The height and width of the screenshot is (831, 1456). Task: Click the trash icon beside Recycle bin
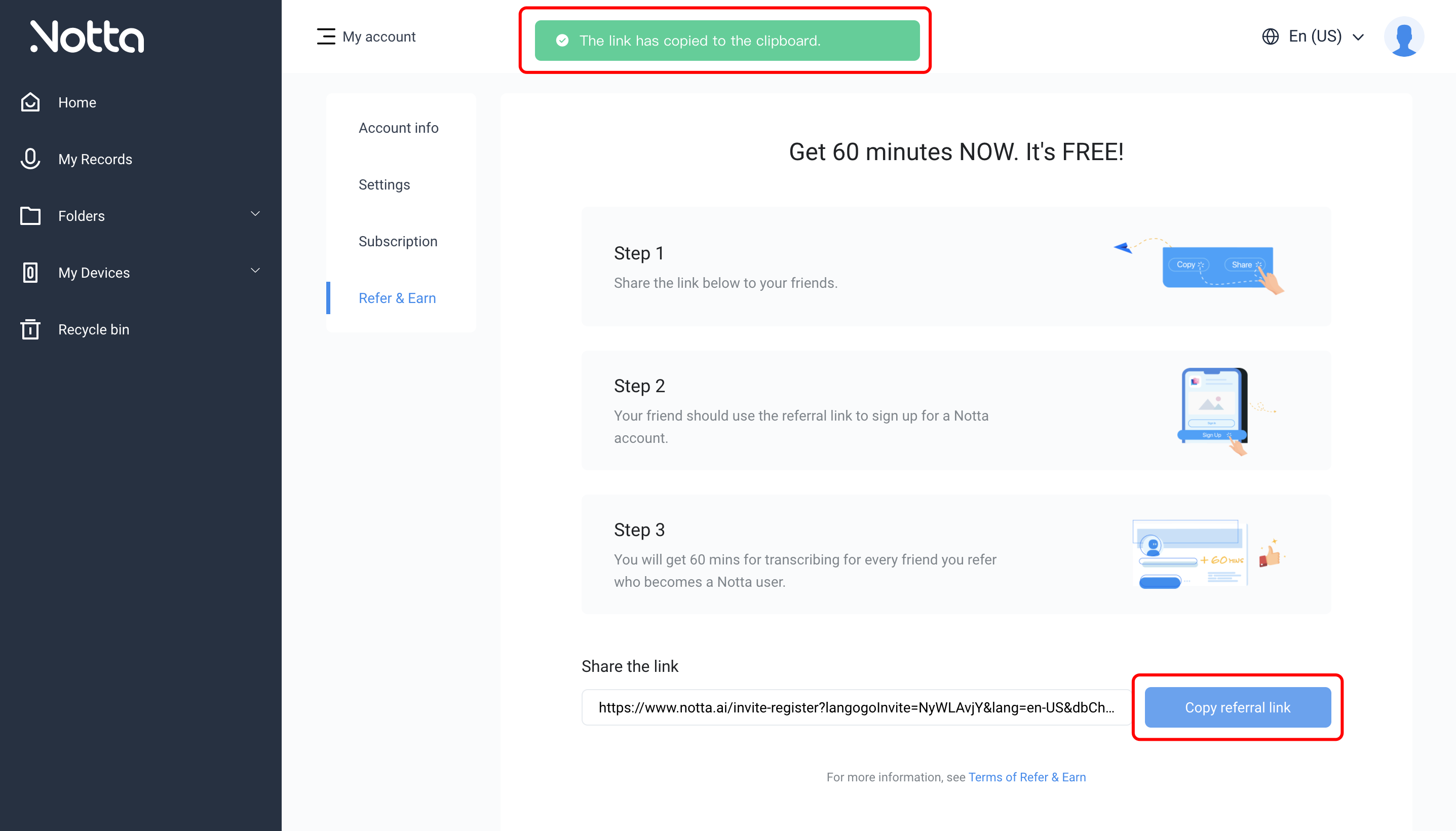pos(30,329)
